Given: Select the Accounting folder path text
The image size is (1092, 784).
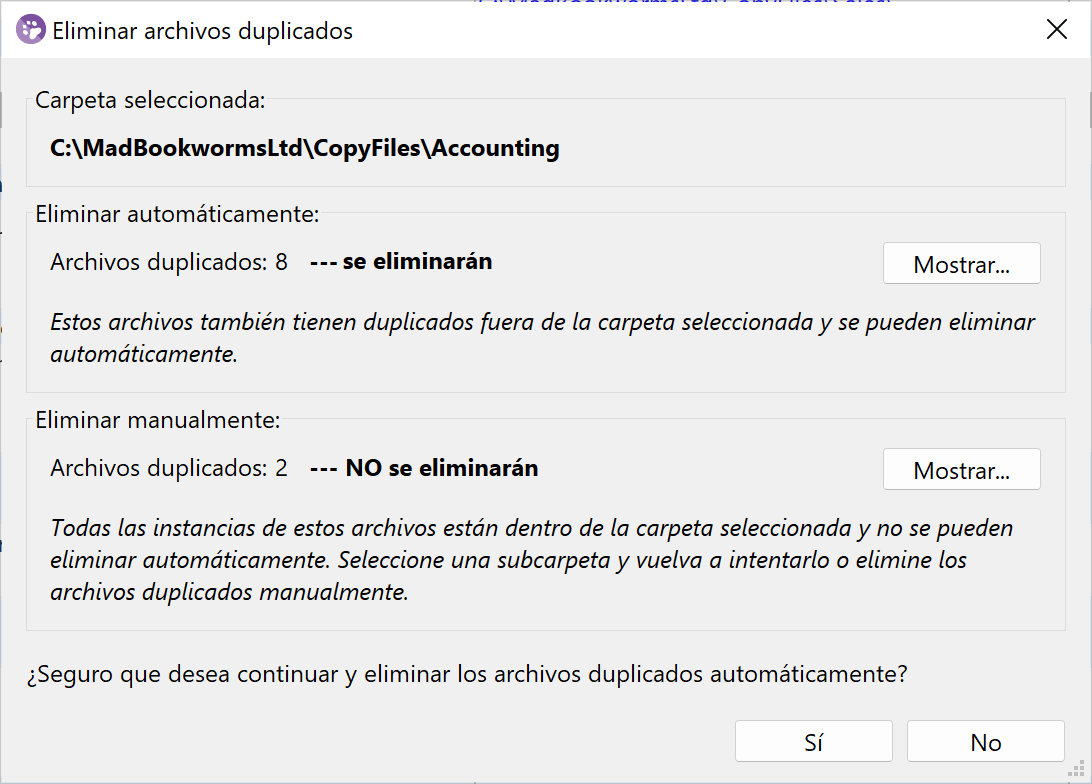Looking at the screenshot, I should (305, 148).
